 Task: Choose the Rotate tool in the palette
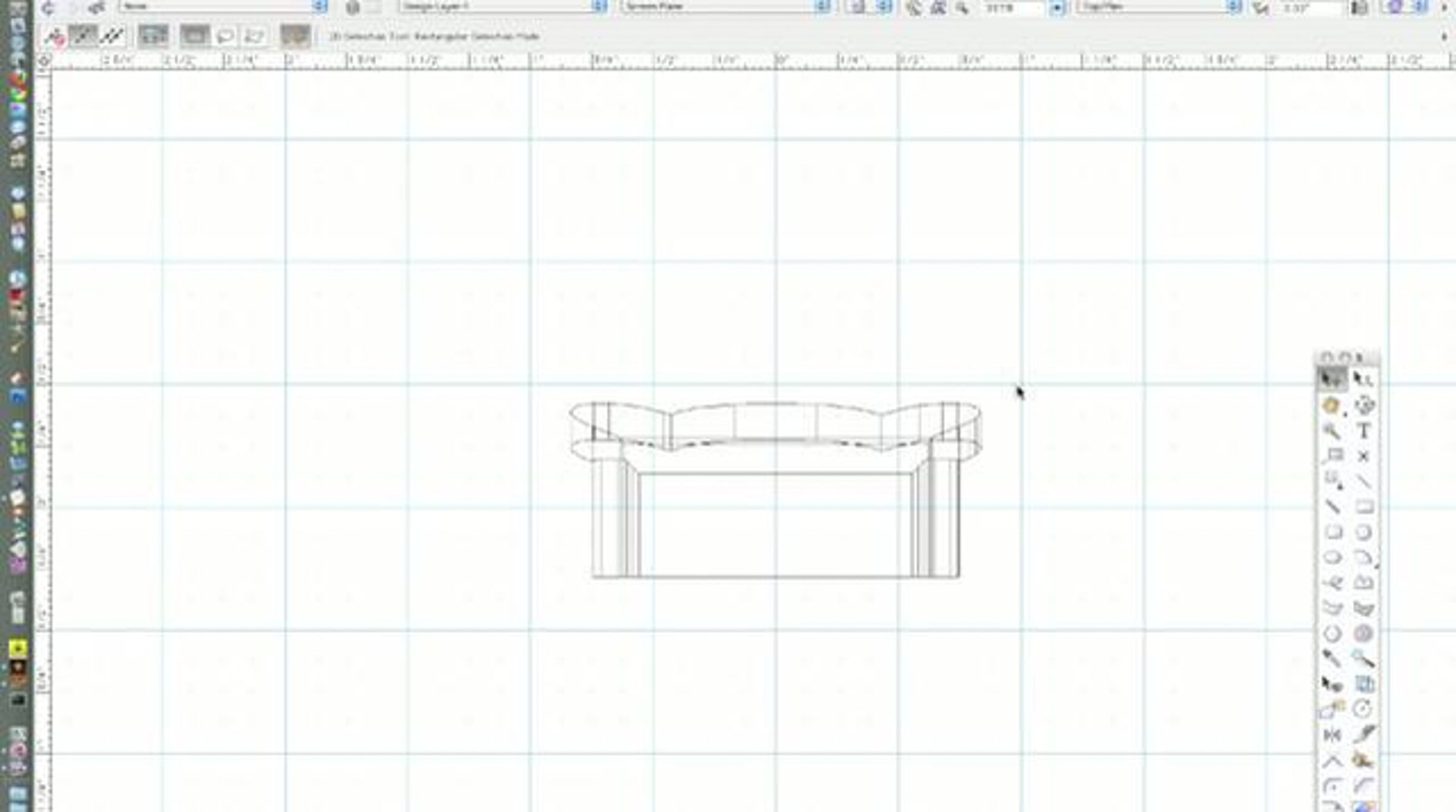point(1363,709)
